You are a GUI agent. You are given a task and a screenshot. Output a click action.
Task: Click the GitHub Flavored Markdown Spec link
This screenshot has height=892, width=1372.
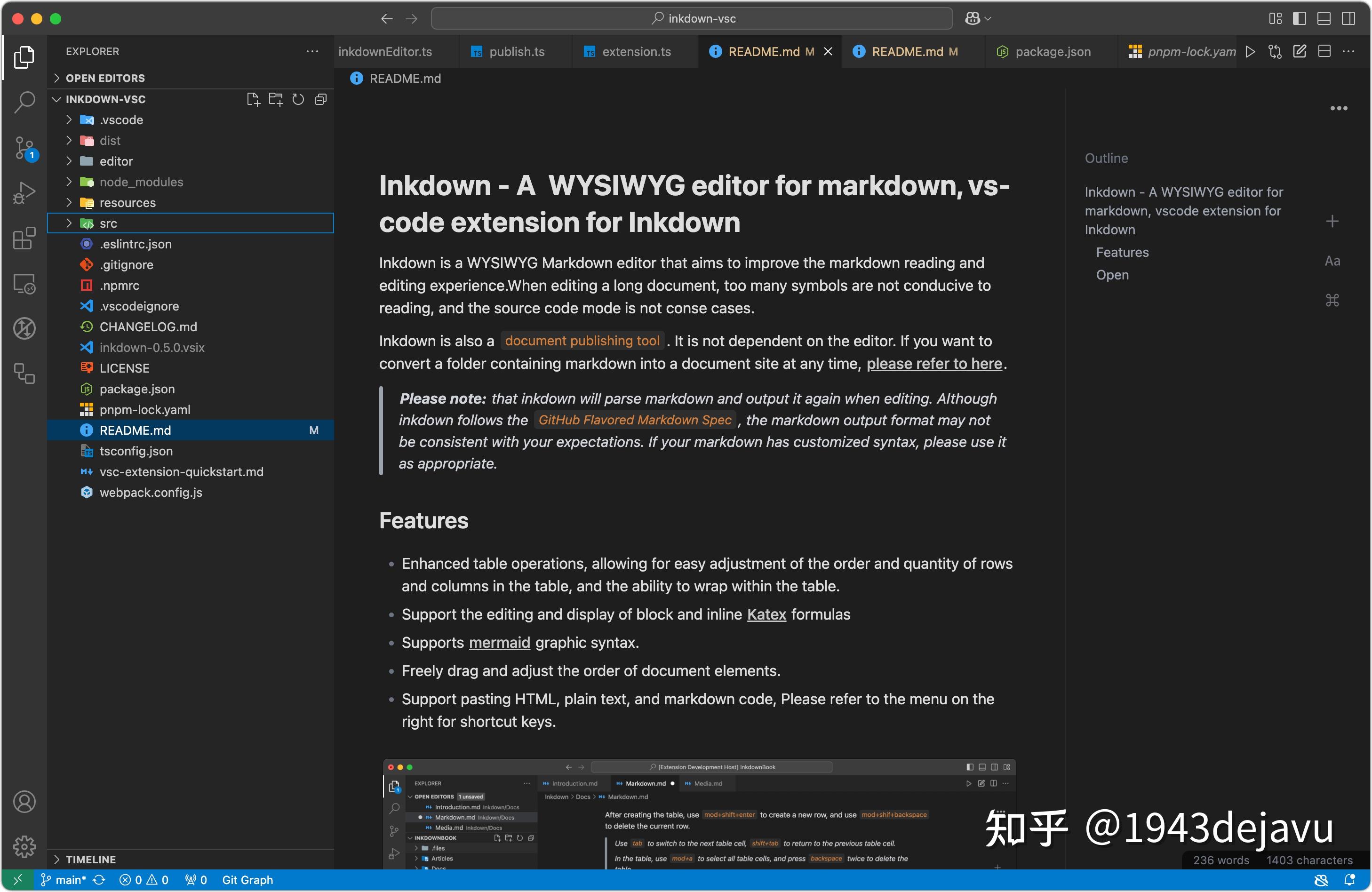tap(635, 420)
